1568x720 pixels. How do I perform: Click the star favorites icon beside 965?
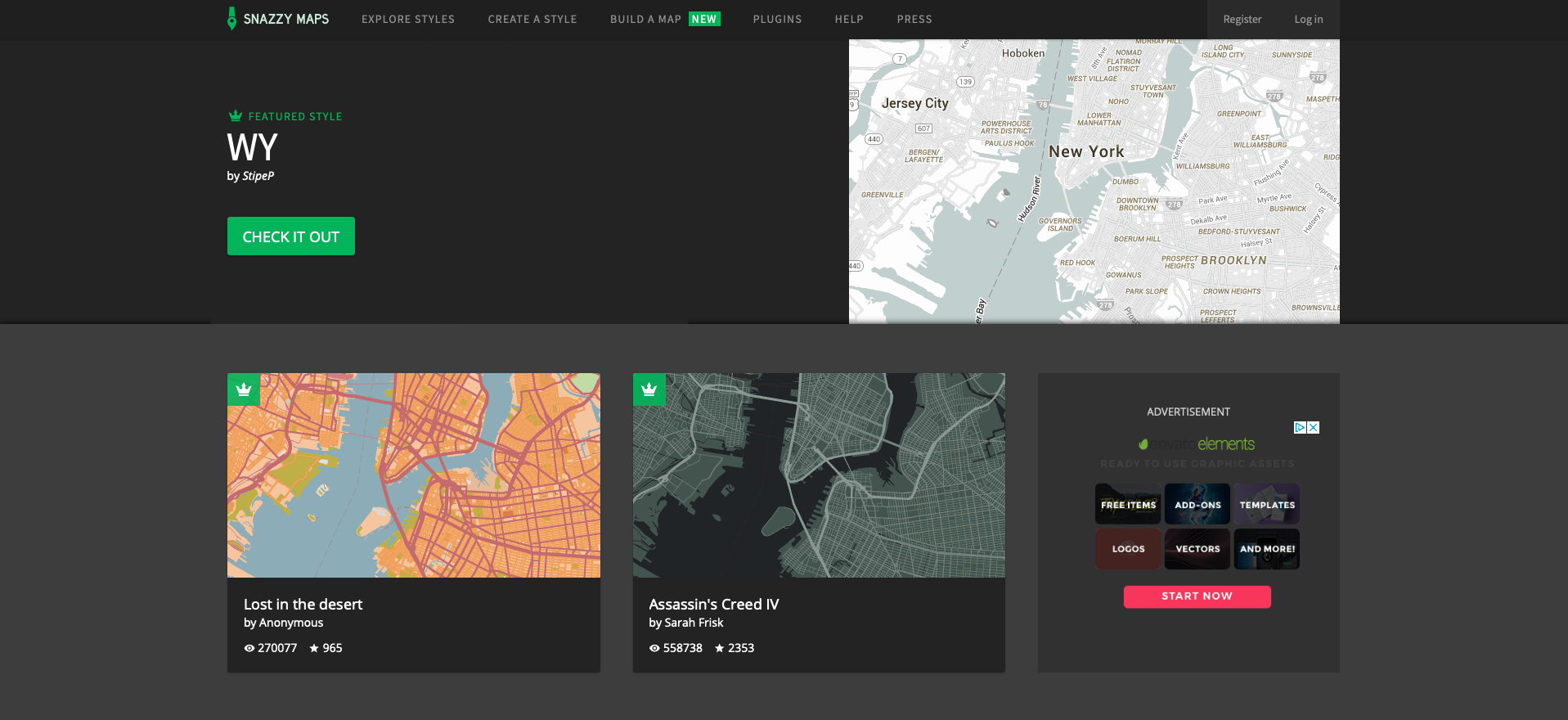[x=314, y=648]
